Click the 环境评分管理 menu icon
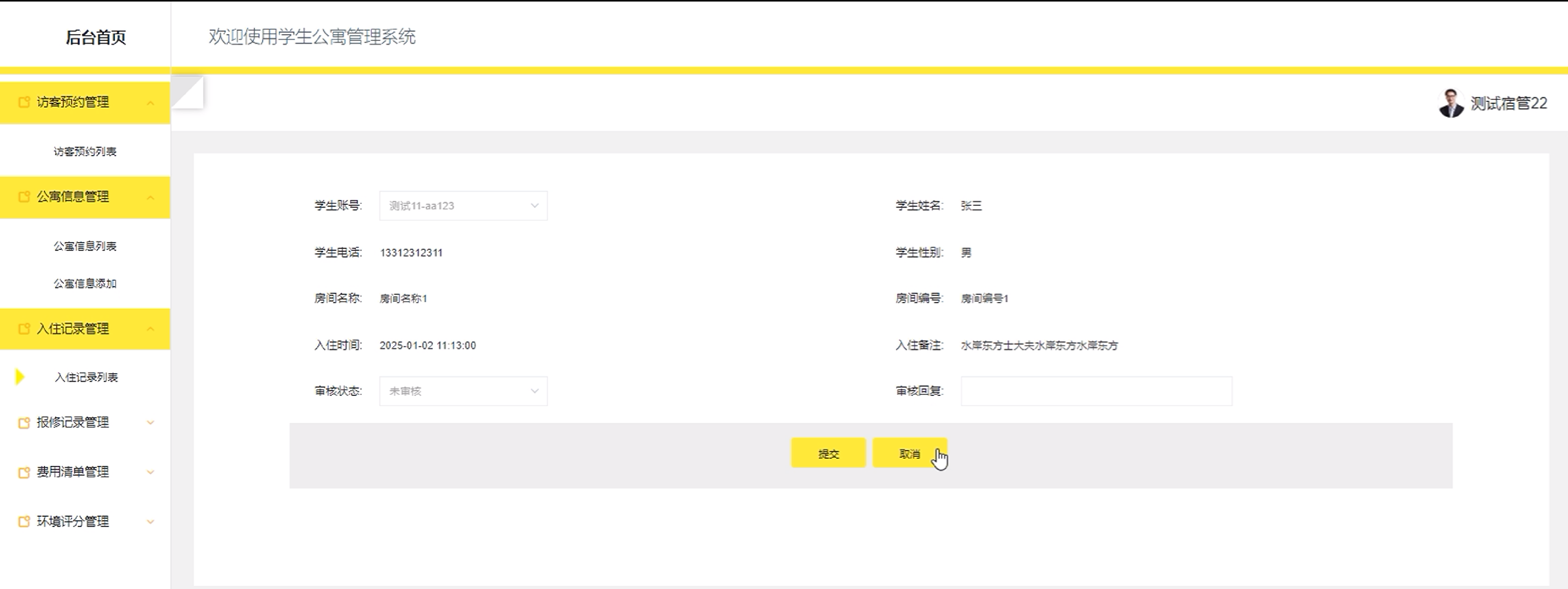Viewport: 1568px width, 589px height. [x=24, y=521]
